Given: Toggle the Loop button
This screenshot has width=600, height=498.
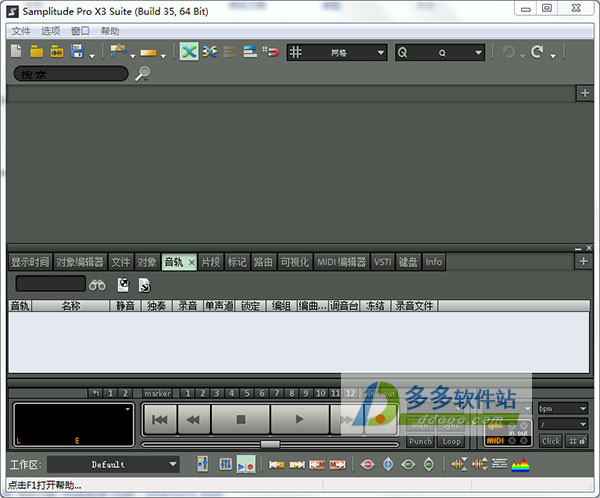Looking at the screenshot, I should click(451, 441).
